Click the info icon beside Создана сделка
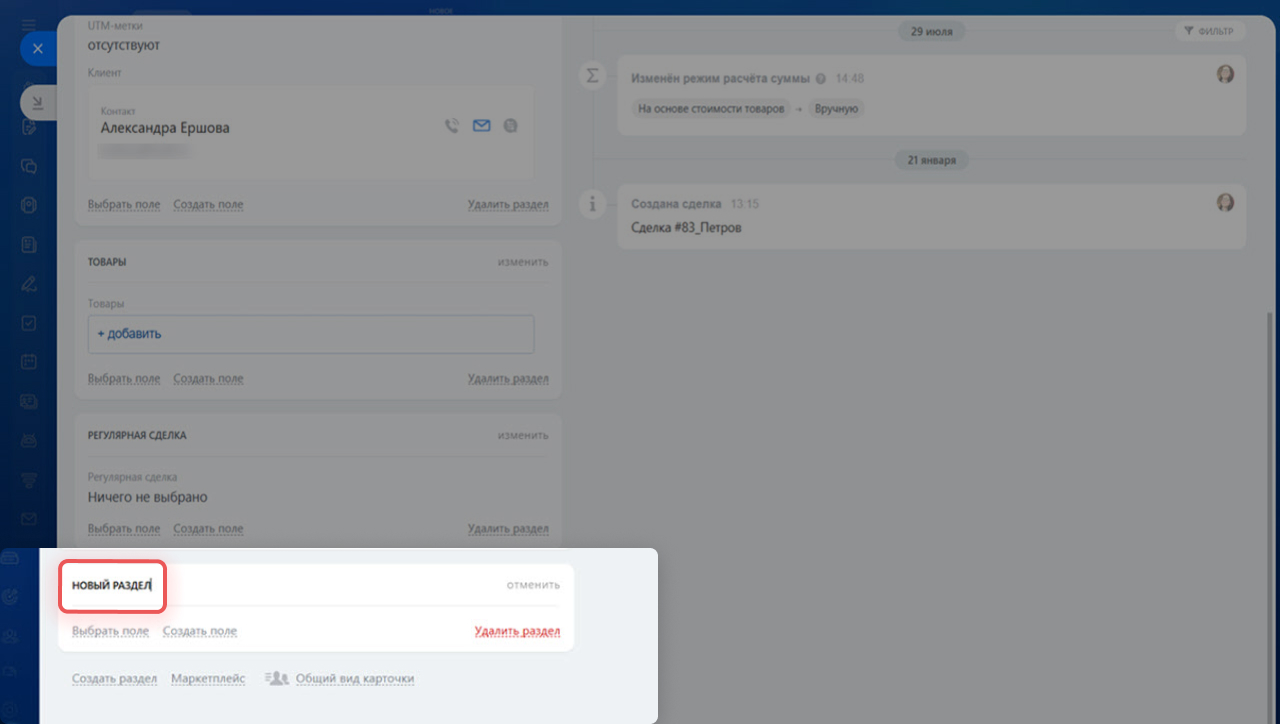This screenshot has width=1280, height=724. pos(592,204)
